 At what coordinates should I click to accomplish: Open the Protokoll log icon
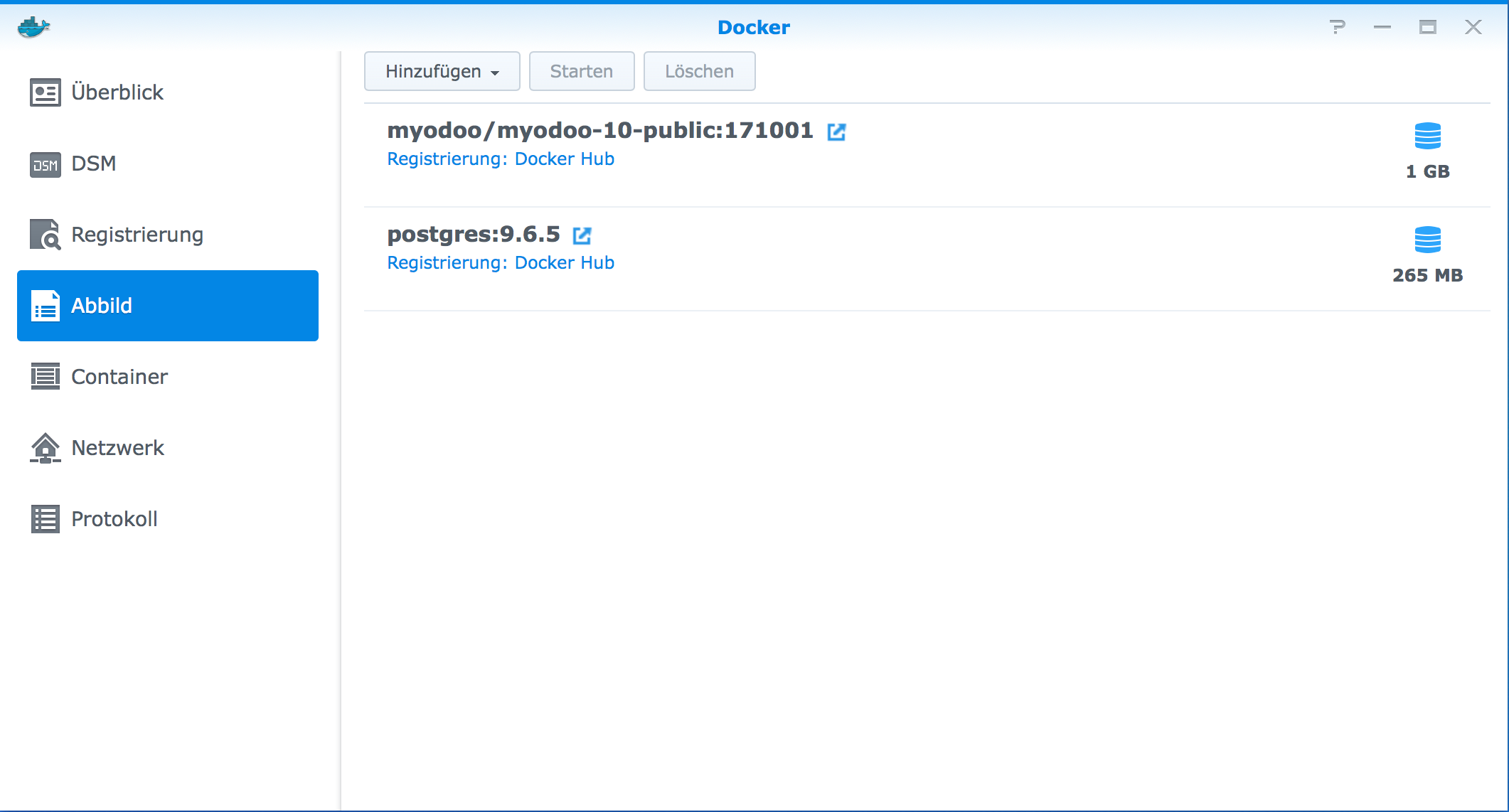click(x=45, y=518)
